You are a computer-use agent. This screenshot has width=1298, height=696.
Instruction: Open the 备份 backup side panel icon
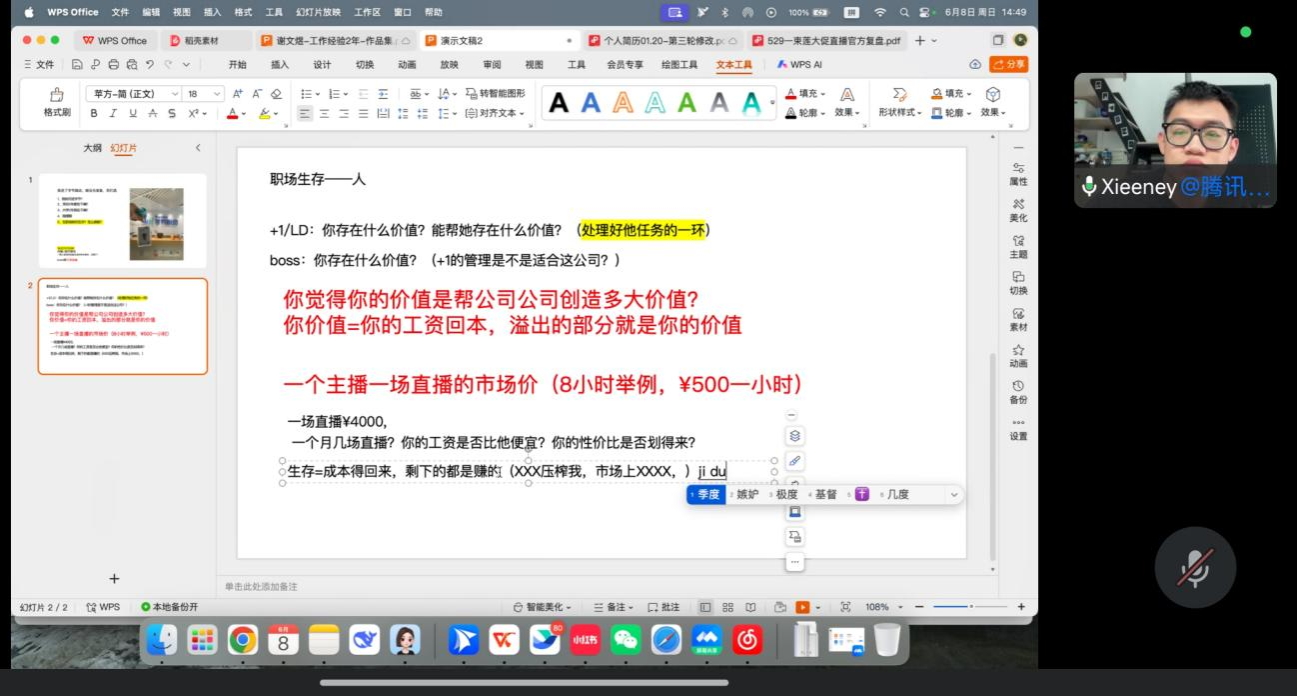point(1018,391)
